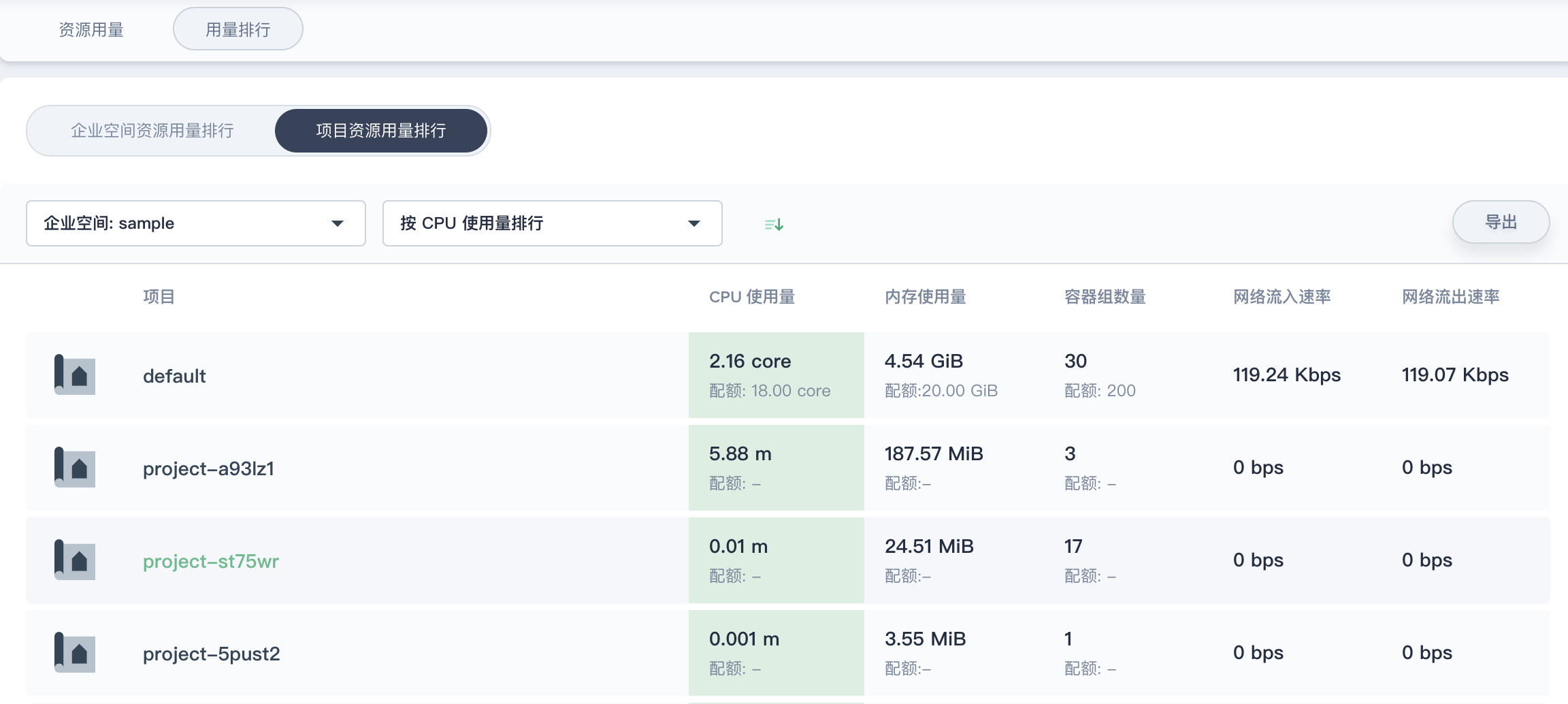This screenshot has width=1568, height=704.
Task: Click the 导出 export button
Action: 1501,222
